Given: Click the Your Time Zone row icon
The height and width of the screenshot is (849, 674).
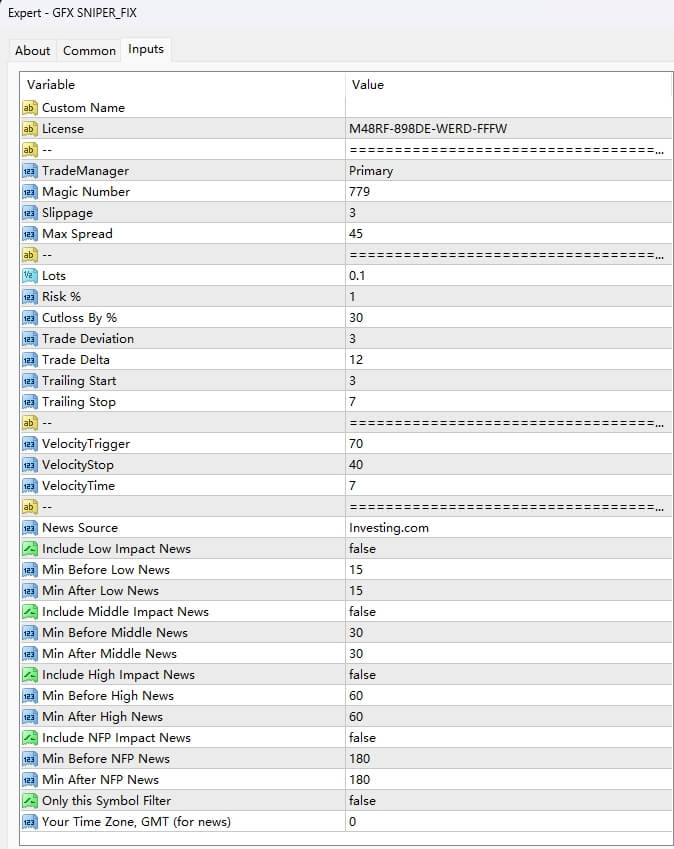Looking at the screenshot, I should (x=29, y=822).
